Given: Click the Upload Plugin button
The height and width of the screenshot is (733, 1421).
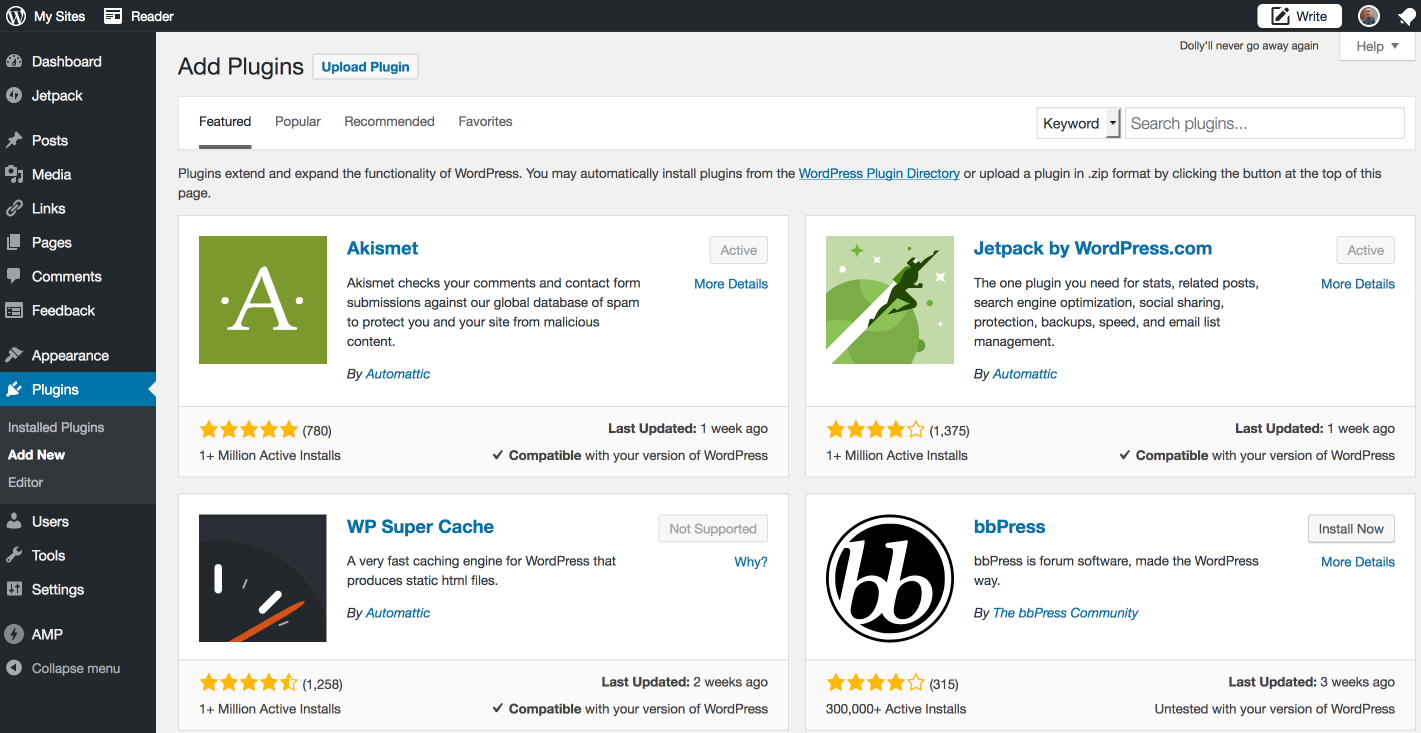Looking at the screenshot, I should point(365,67).
